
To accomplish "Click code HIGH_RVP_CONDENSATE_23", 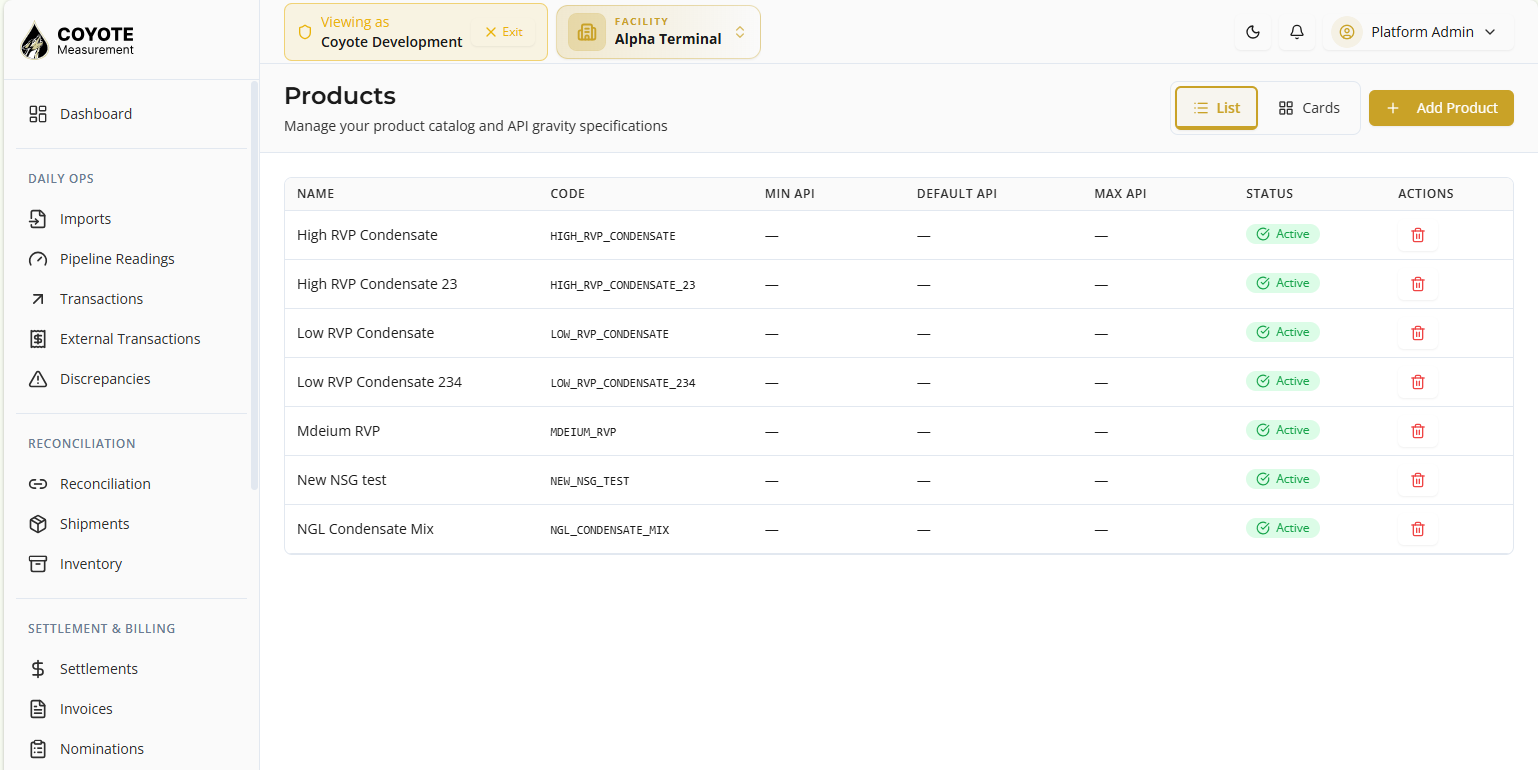I will pyautogui.click(x=623, y=285).
